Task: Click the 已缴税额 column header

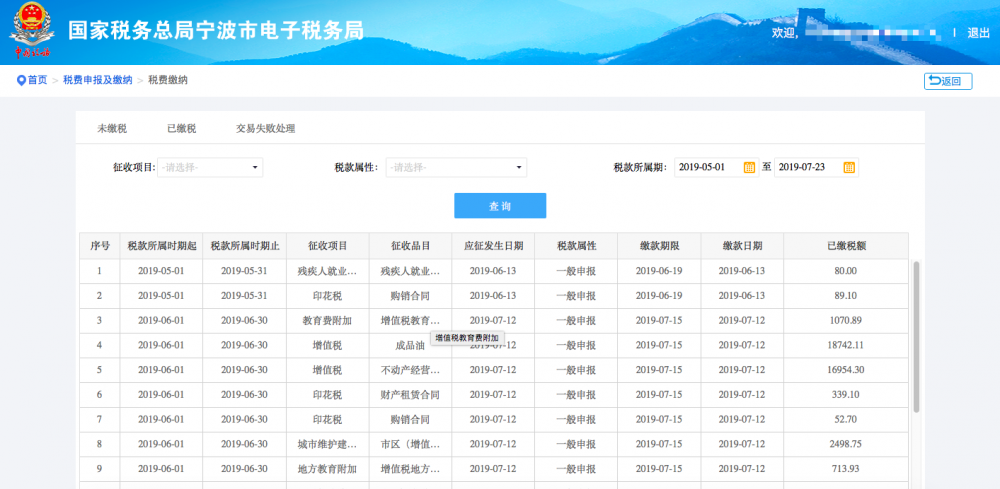Action: (x=846, y=245)
